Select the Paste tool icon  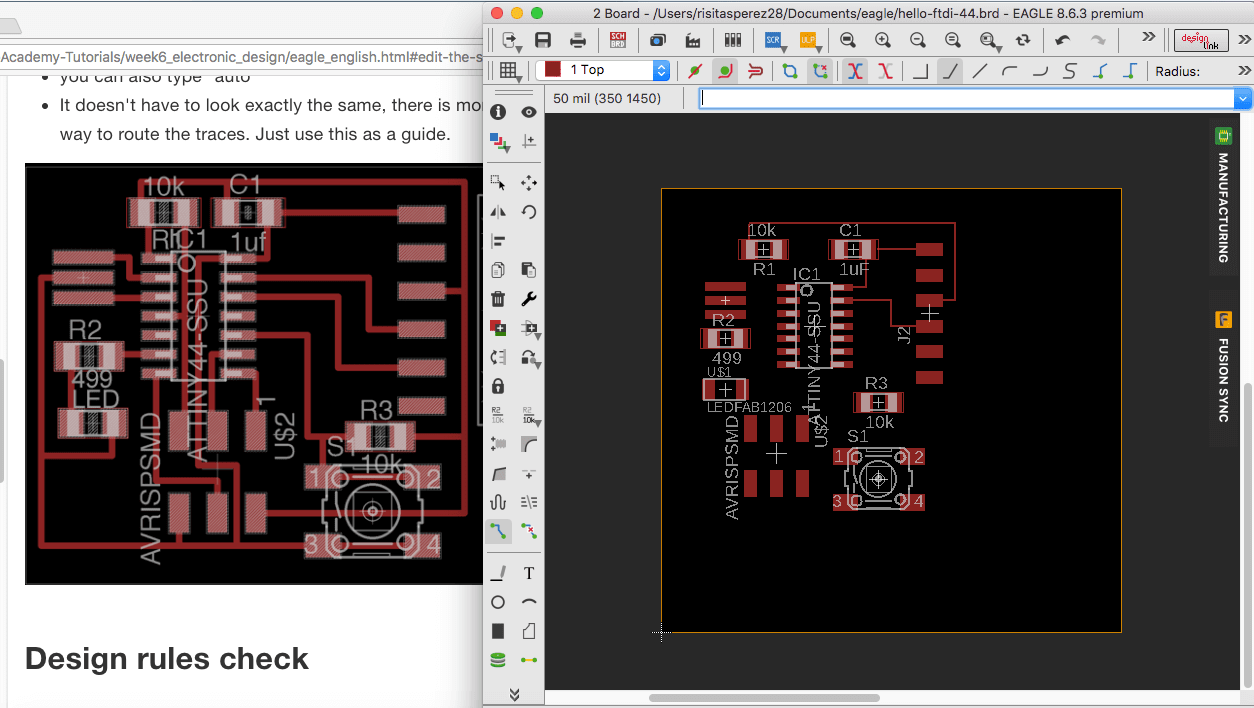(x=529, y=270)
